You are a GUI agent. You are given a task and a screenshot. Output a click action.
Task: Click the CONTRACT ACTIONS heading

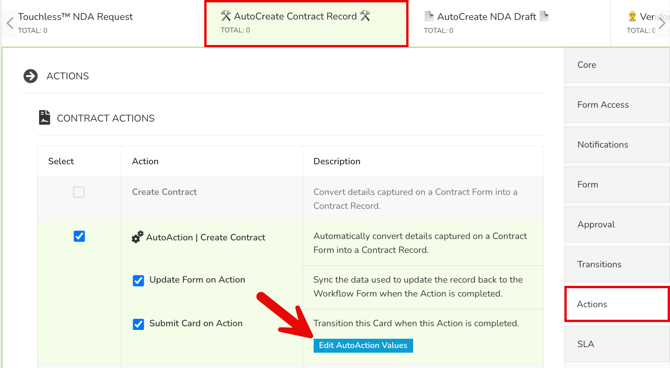click(106, 118)
